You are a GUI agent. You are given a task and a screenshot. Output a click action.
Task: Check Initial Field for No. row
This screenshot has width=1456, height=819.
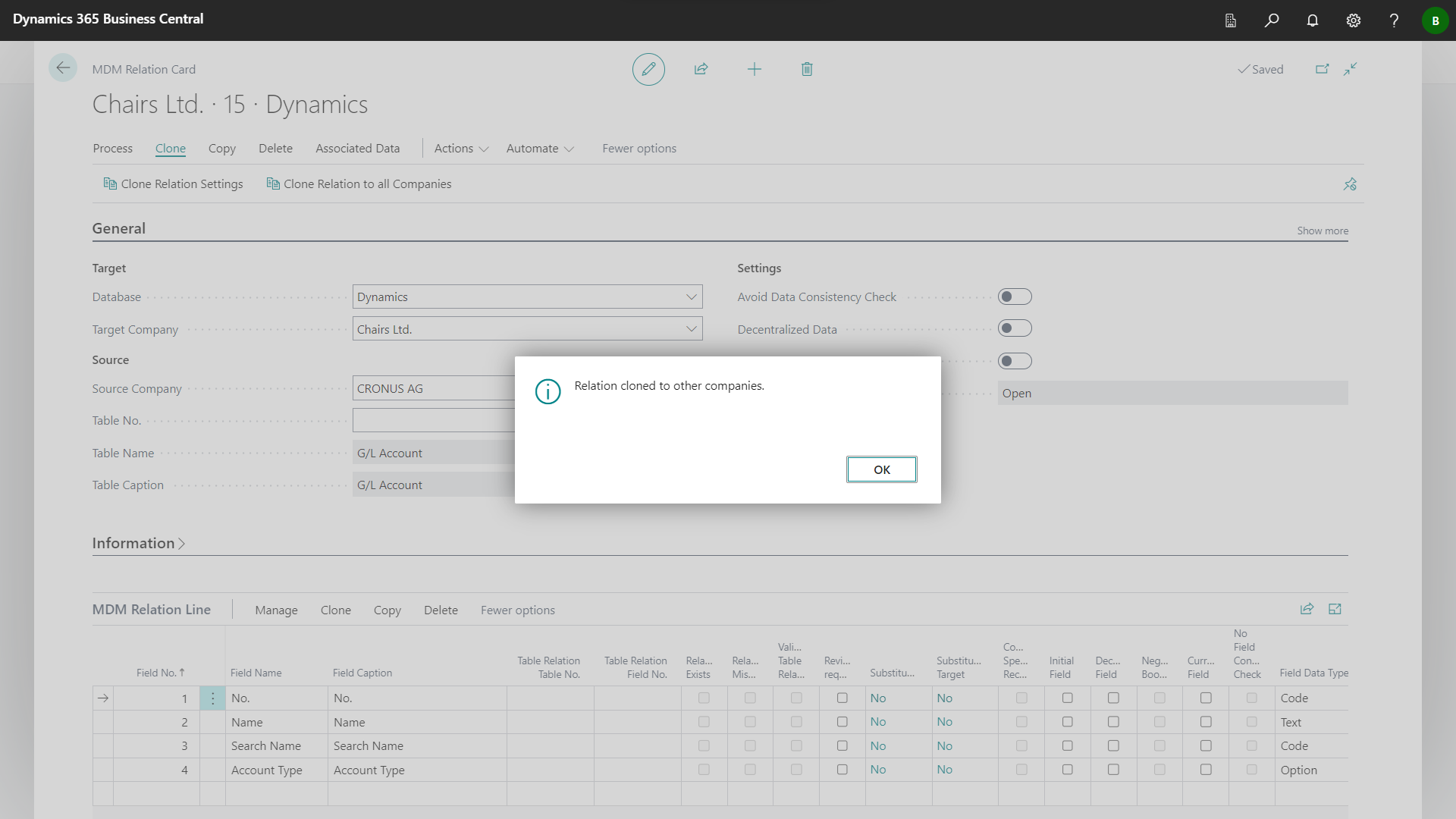[x=1067, y=698]
